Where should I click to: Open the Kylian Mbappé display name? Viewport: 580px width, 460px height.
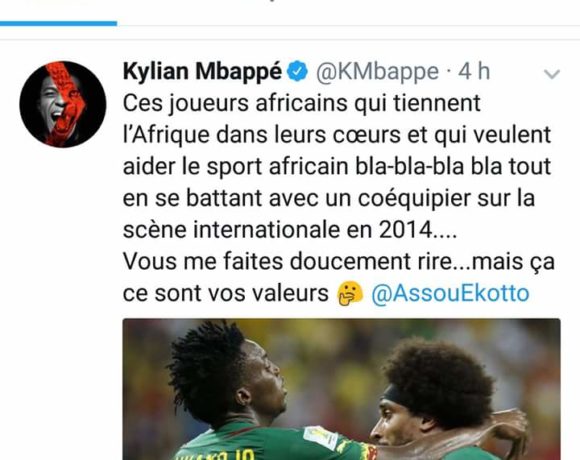(x=202, y=71)
